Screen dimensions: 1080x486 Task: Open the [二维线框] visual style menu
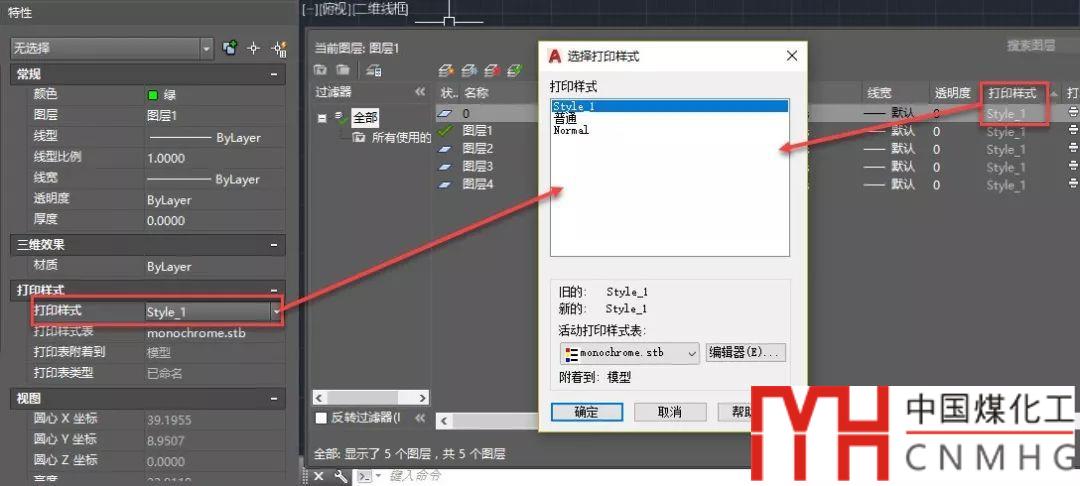click(380, 8)
